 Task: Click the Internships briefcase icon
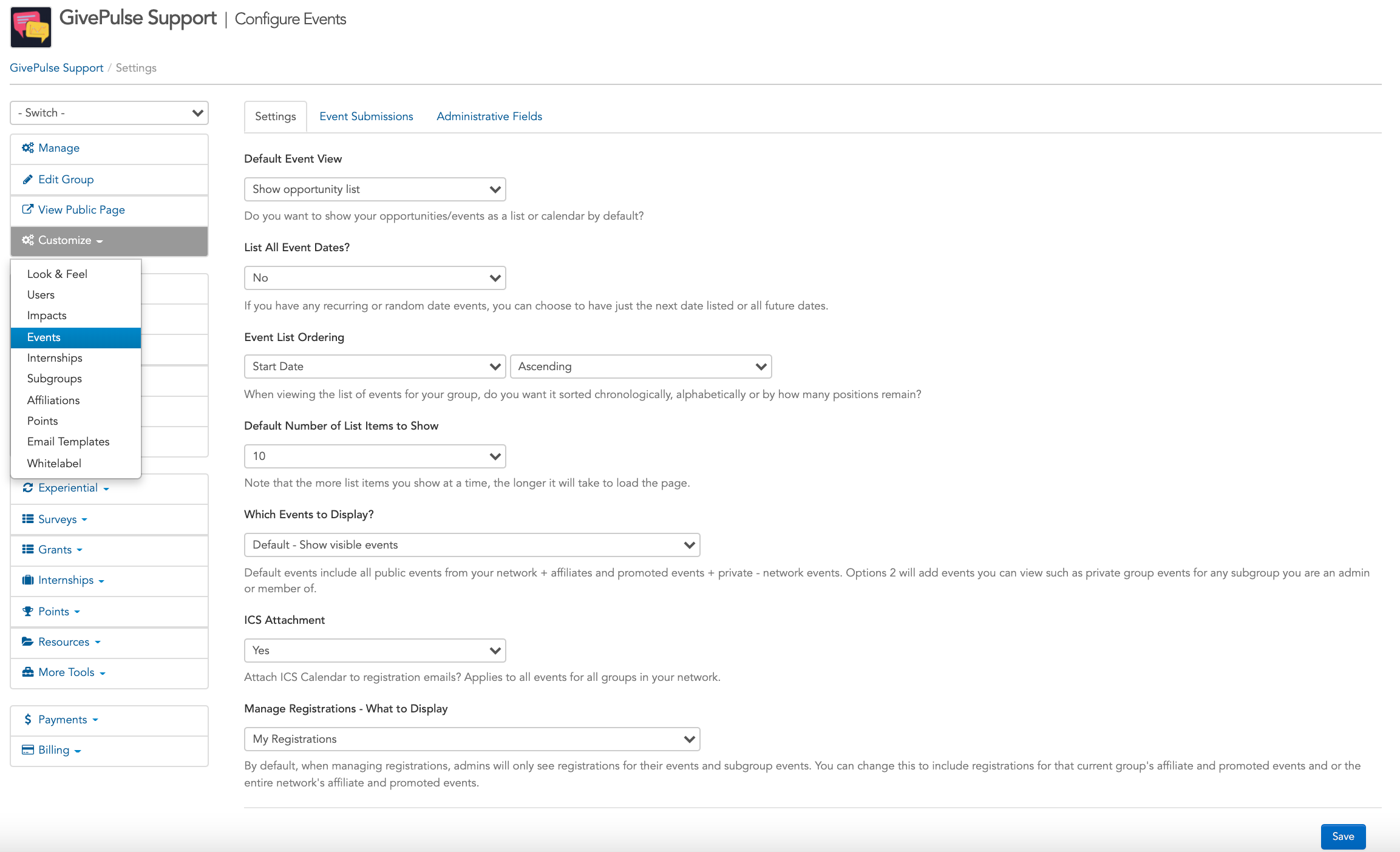pyautogui.click(x=28, y=580)
